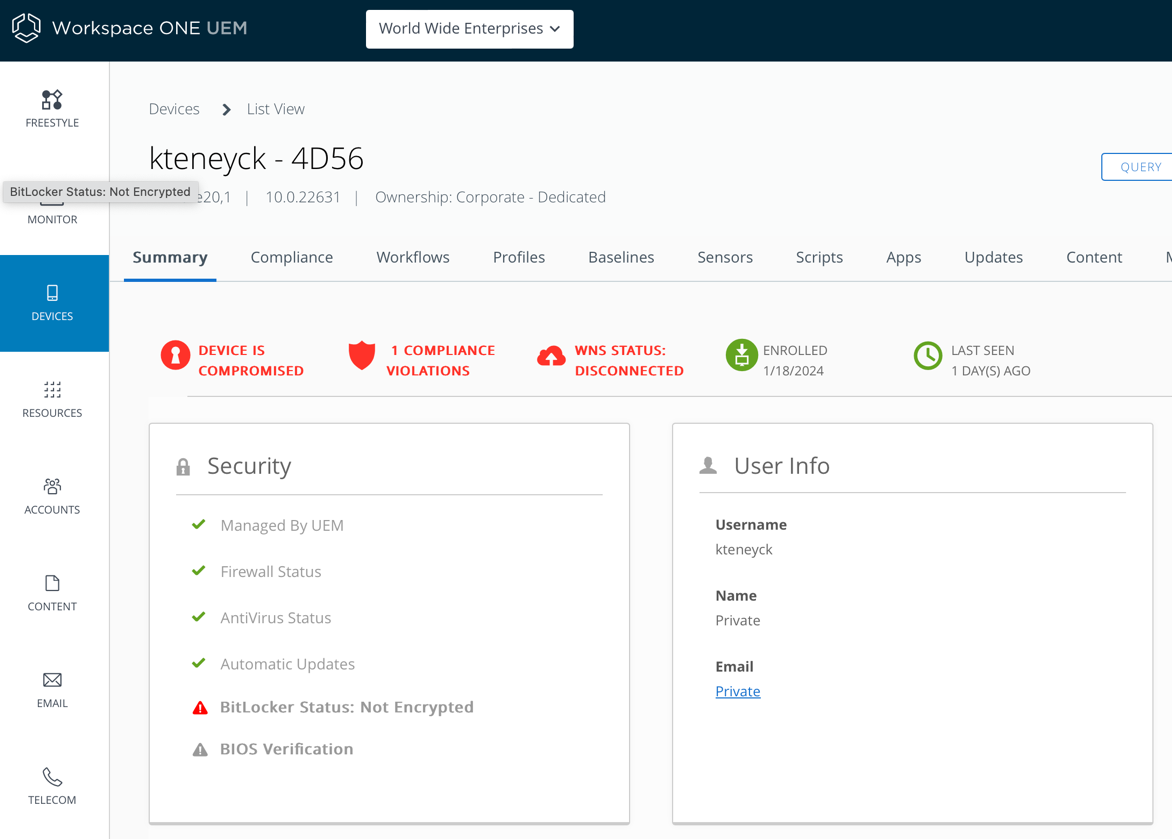
Task: Click the device title kteneyck - 4D56
Action: [256, 159]
